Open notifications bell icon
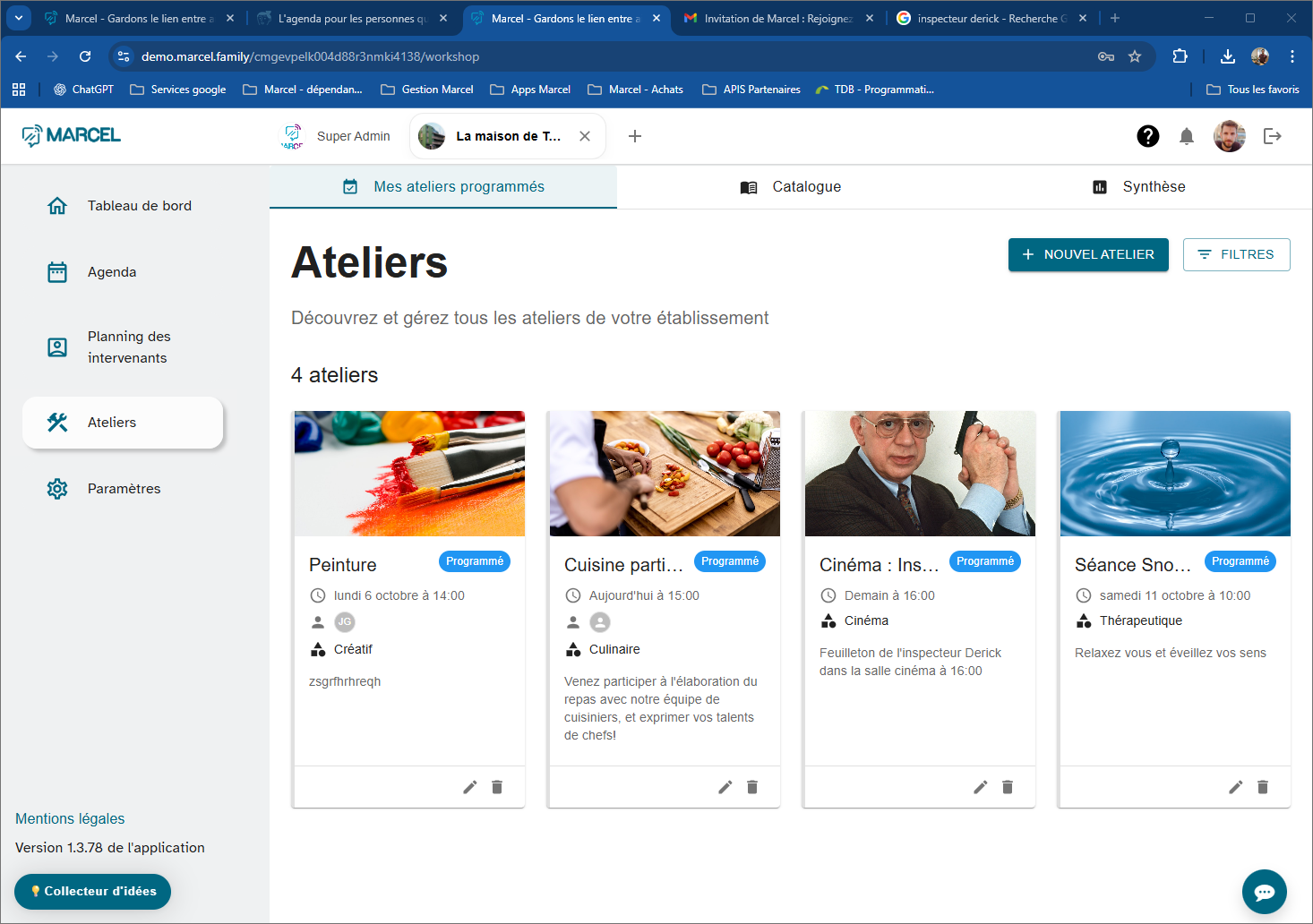1313x924 pixels. pos(1187,136)
